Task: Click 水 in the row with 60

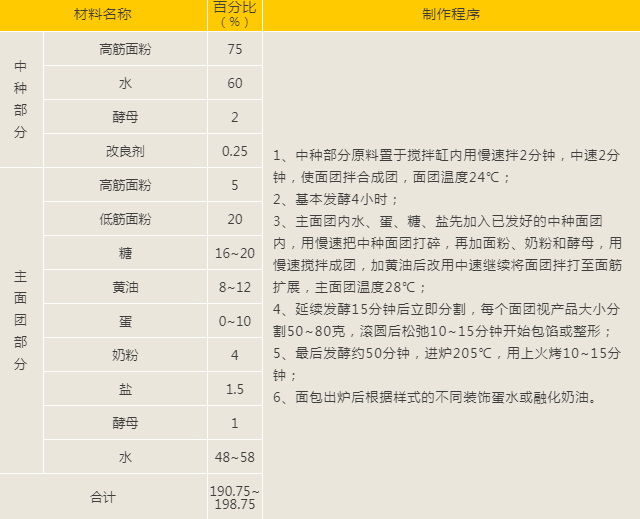Action: point(125,83)
